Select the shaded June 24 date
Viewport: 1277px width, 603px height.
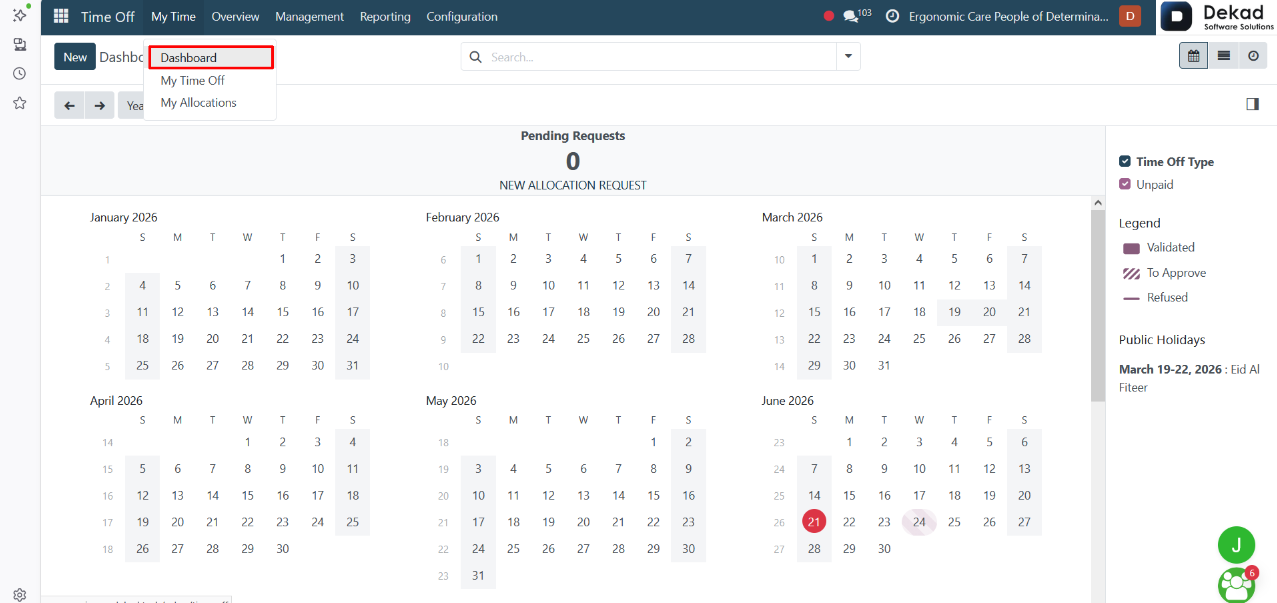(x=919, y=521)
